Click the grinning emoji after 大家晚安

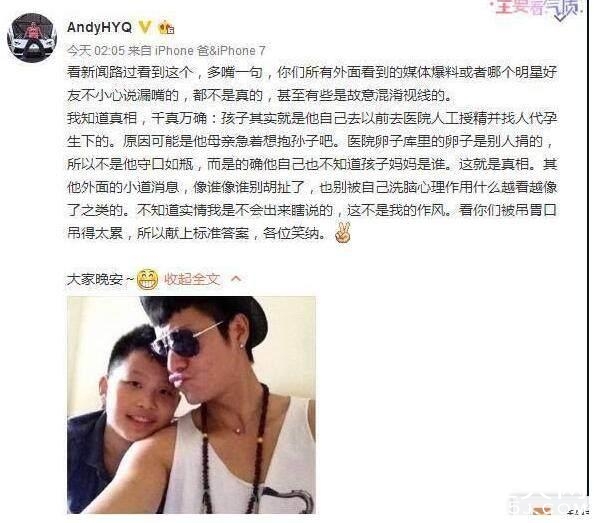pos(148,280)
